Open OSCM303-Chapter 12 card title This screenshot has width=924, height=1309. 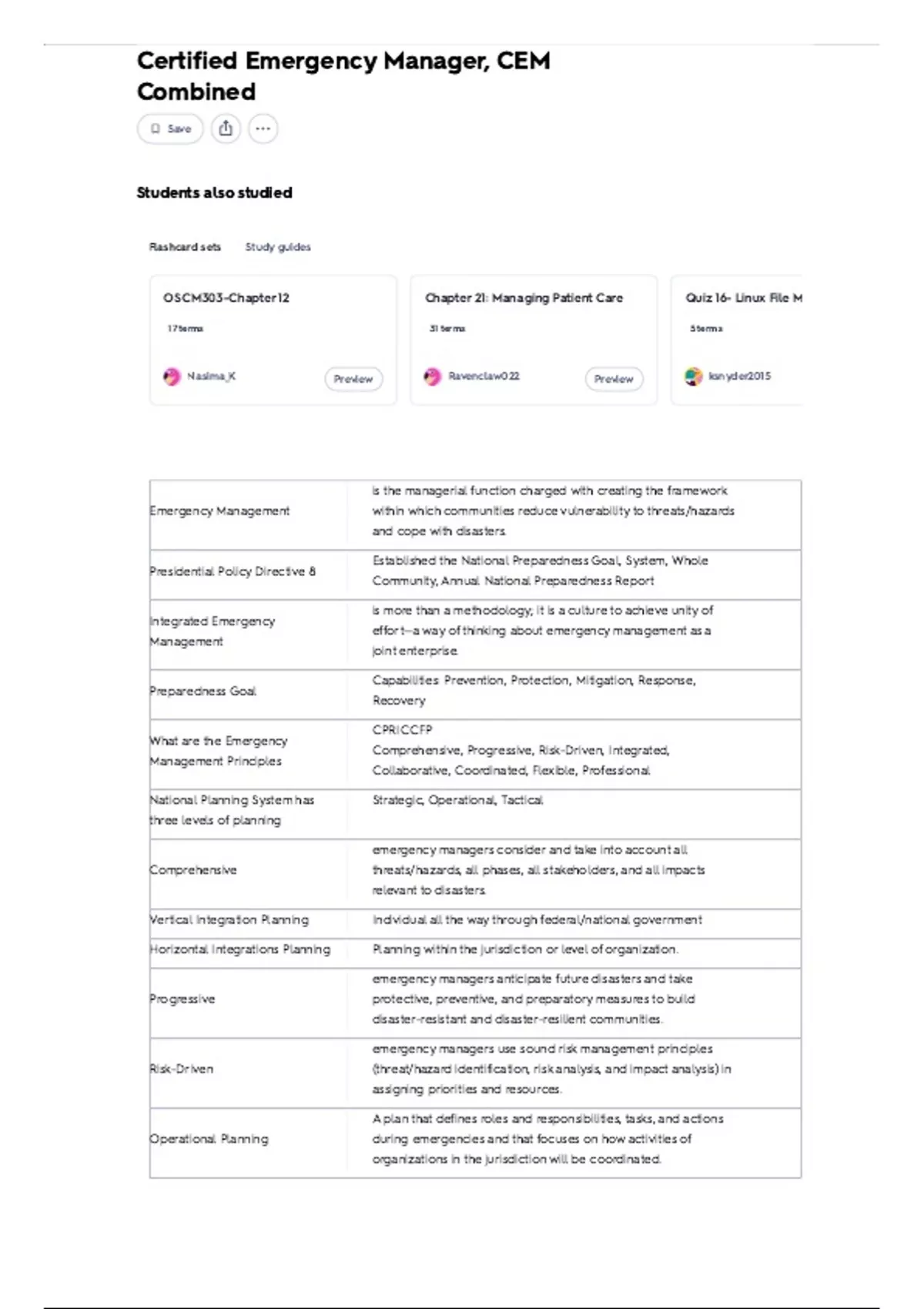[x=226, y=298]
